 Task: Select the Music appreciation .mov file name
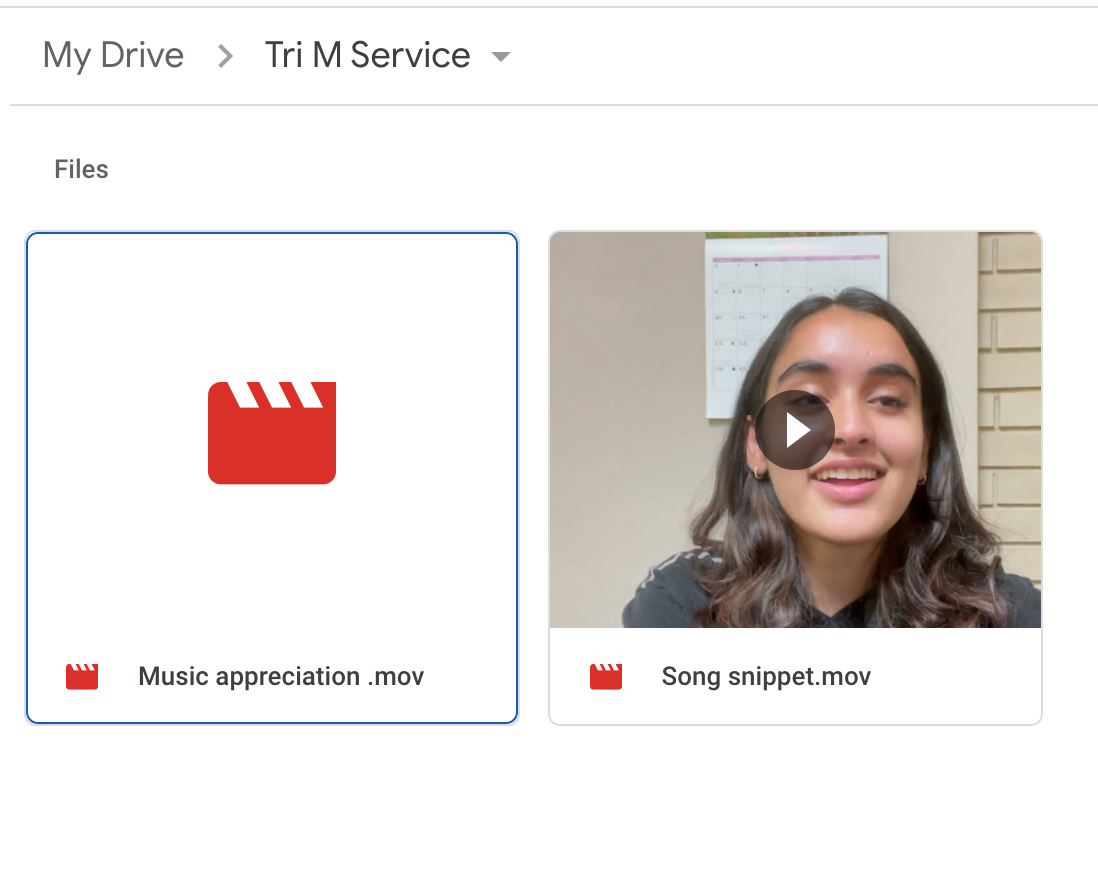[281, 677]
